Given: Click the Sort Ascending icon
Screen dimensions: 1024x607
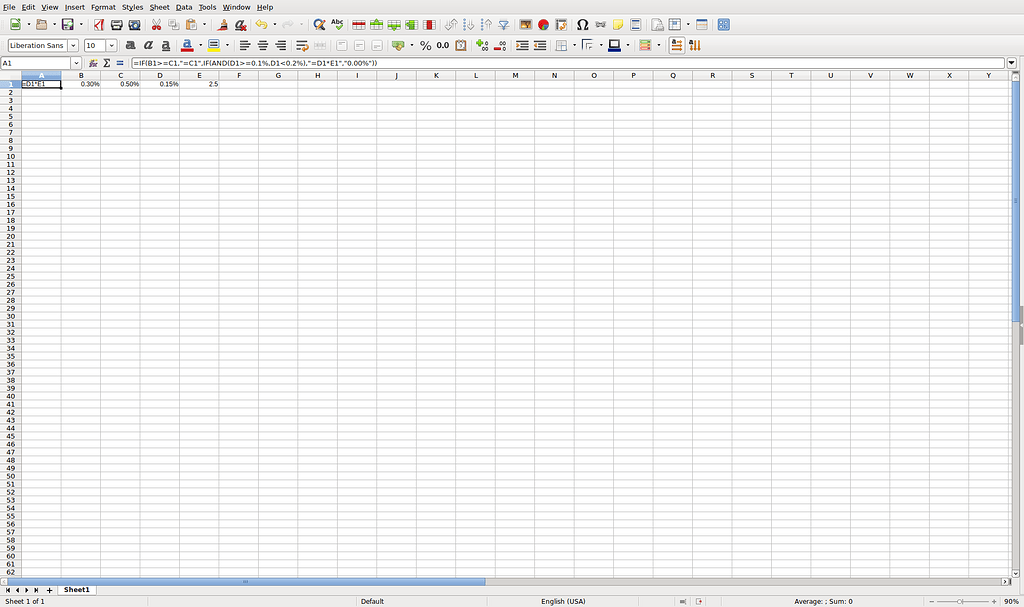Looking at the screenshot, I should (x=470, y=23).
